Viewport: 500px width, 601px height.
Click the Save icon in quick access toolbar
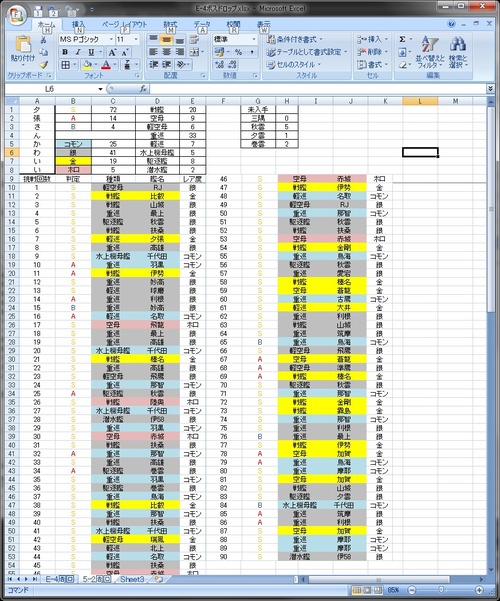pyautogui.click(x=38, y=11)
